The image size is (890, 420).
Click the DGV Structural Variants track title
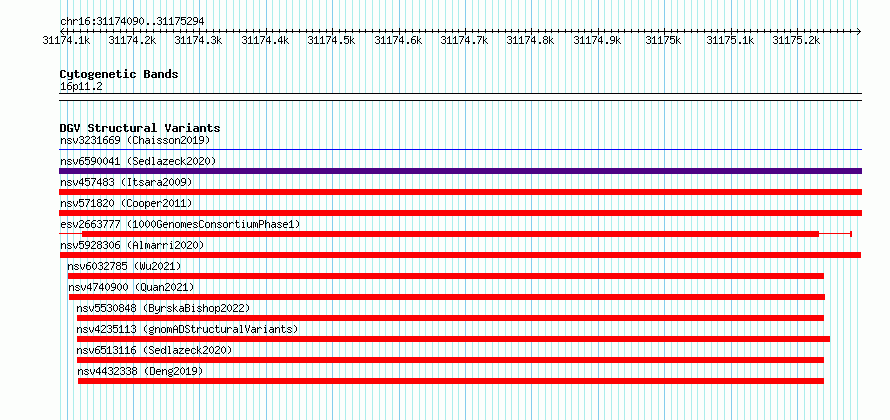click(x=140, y=128)
